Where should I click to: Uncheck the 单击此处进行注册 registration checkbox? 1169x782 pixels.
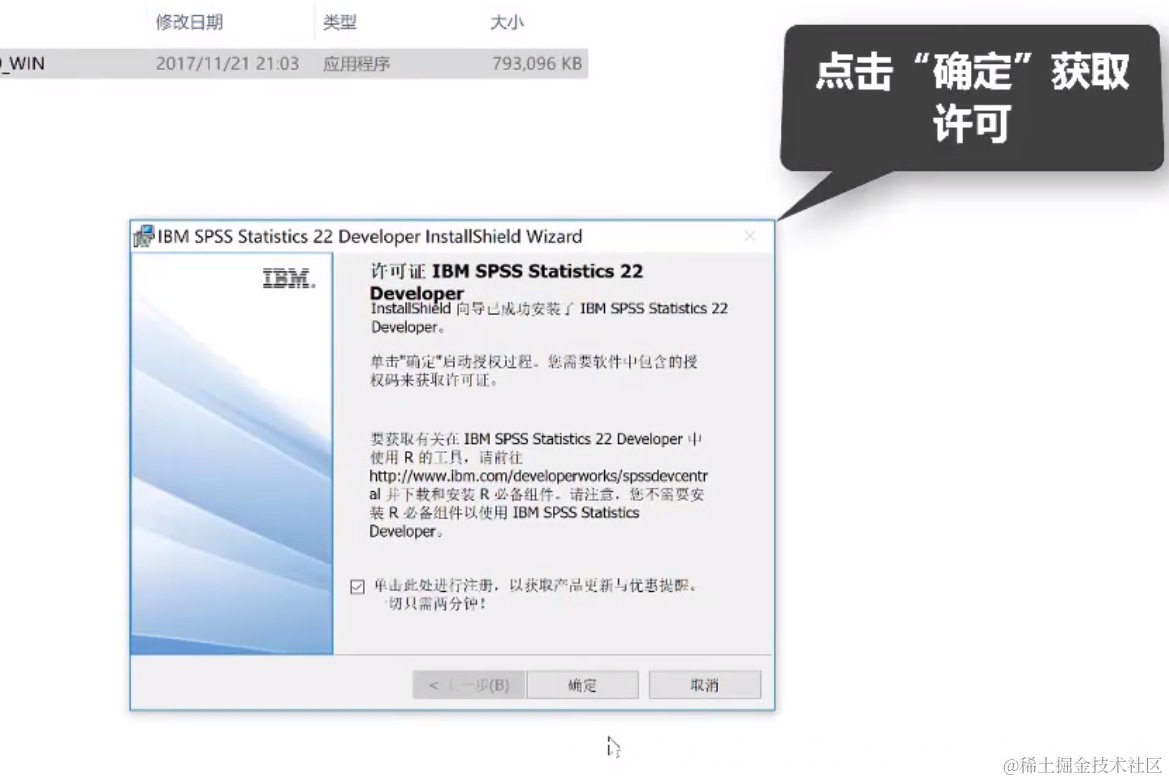[x=356, y=588]
